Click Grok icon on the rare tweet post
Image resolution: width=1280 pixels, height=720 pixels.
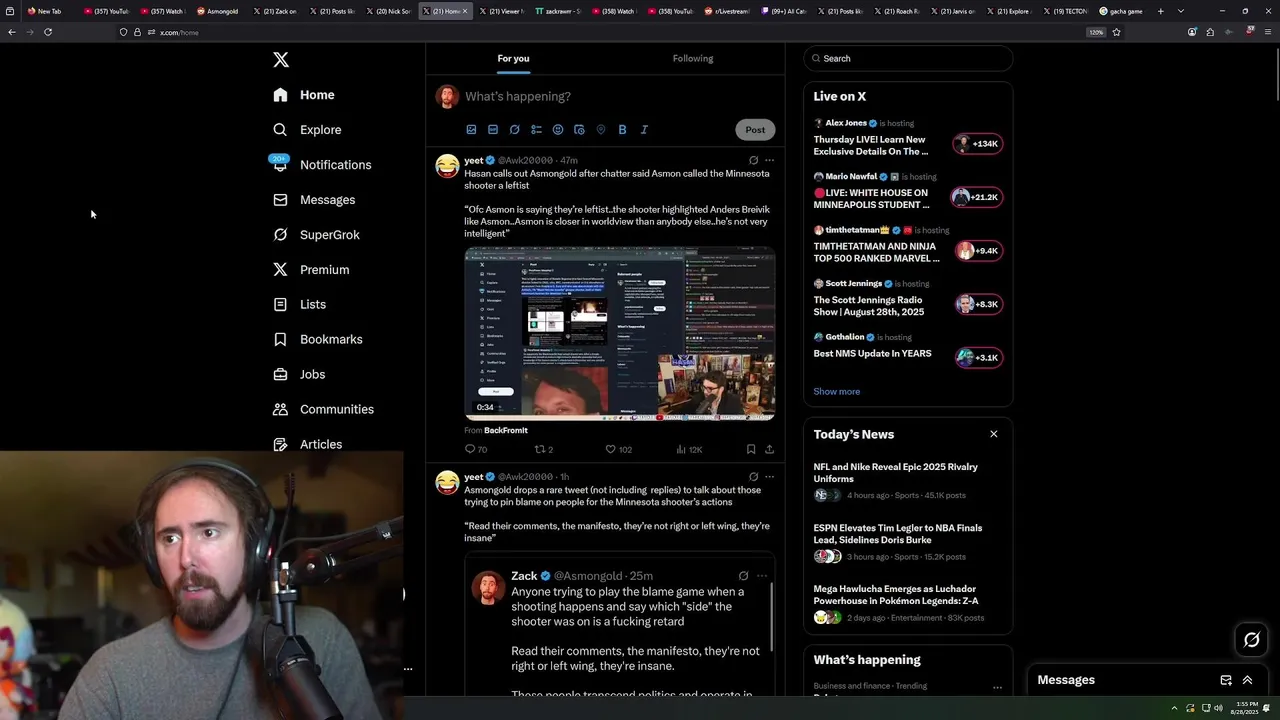click(753, 477)
